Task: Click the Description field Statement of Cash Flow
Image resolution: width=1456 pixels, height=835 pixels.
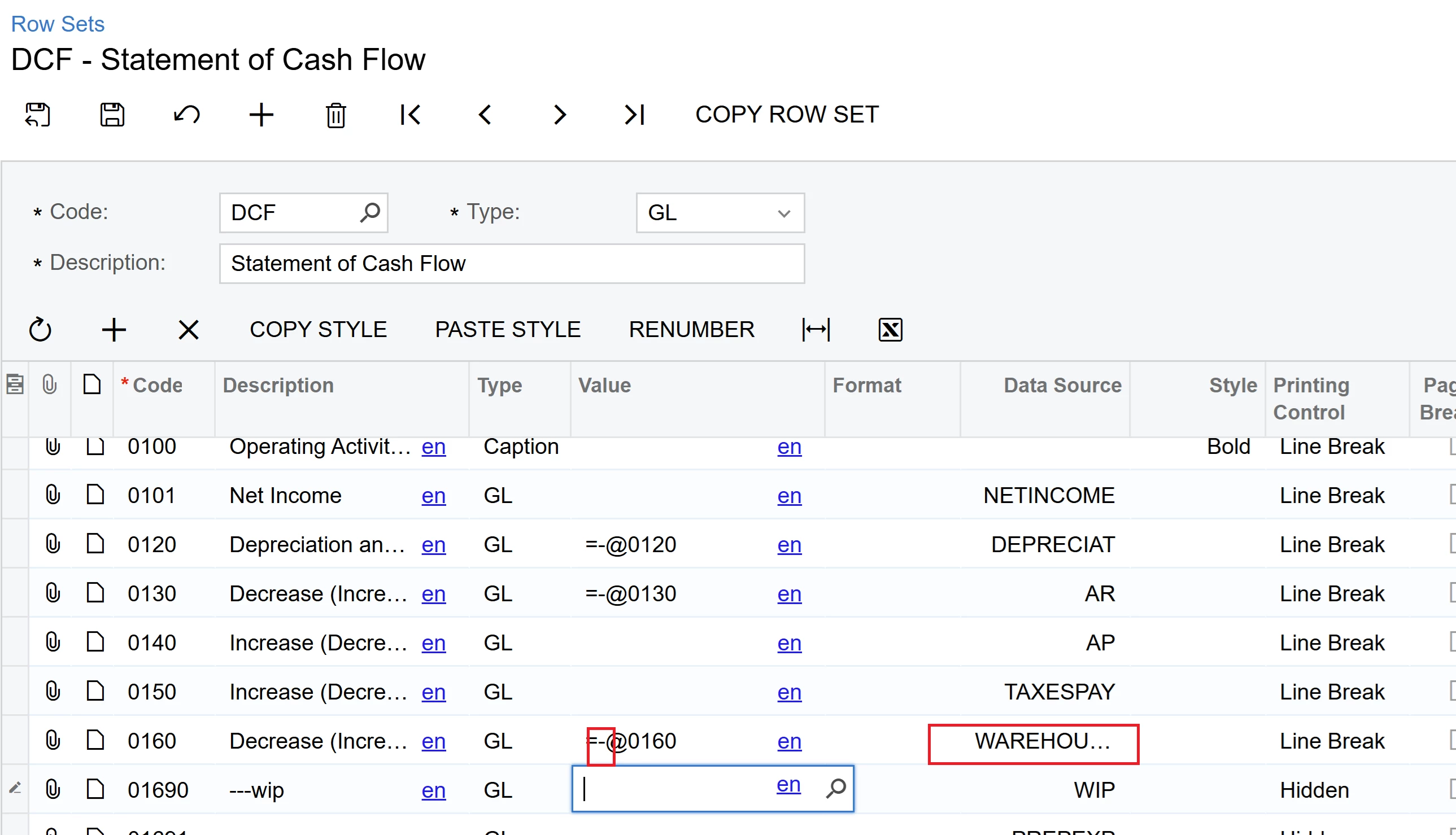Action: coord(511,264)
